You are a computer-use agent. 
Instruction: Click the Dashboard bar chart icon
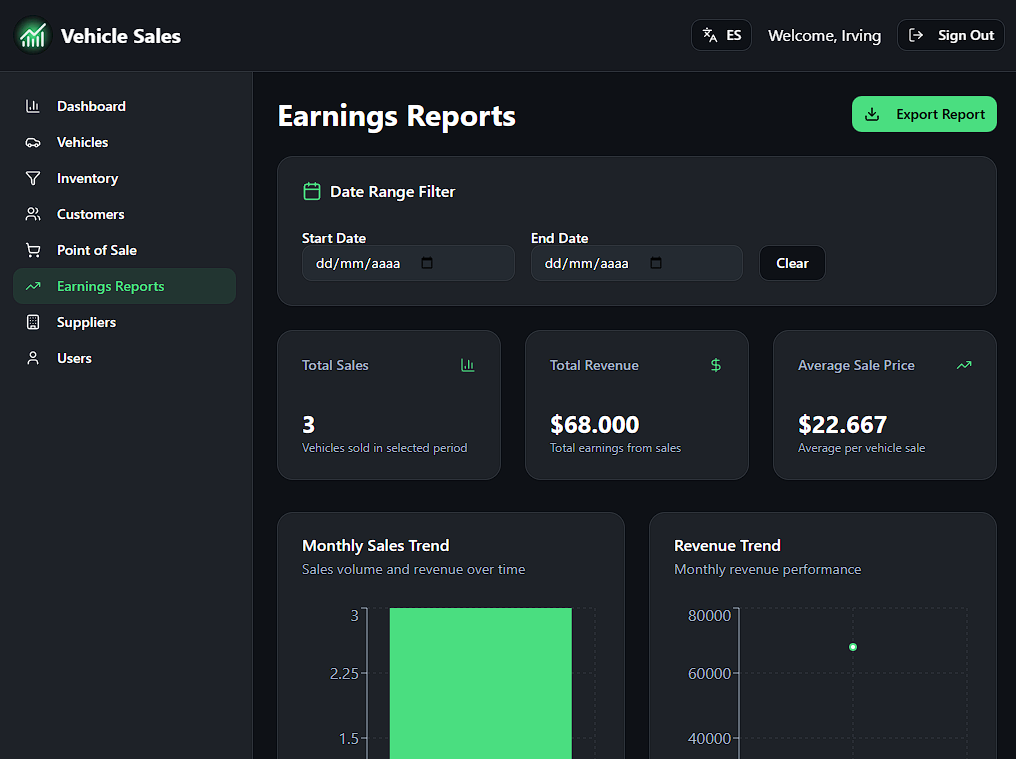coord(33,106)
